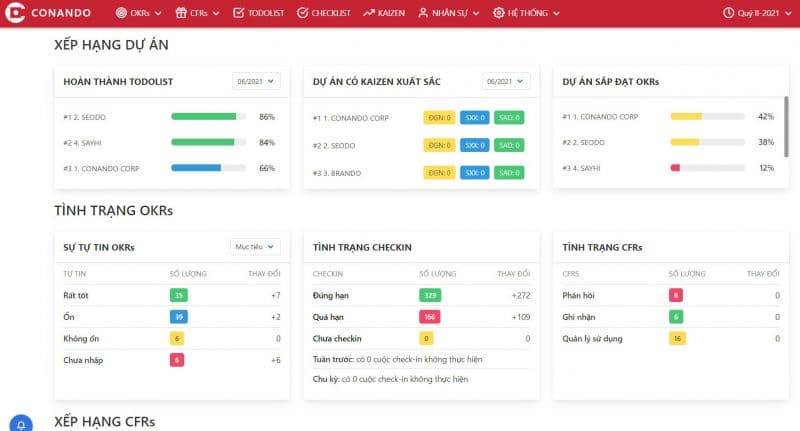Click '#1 1. CONANDO CORP' in OKRs ranking
The height and width of the screenshot is (431, 800).
[x=600, y=117]
